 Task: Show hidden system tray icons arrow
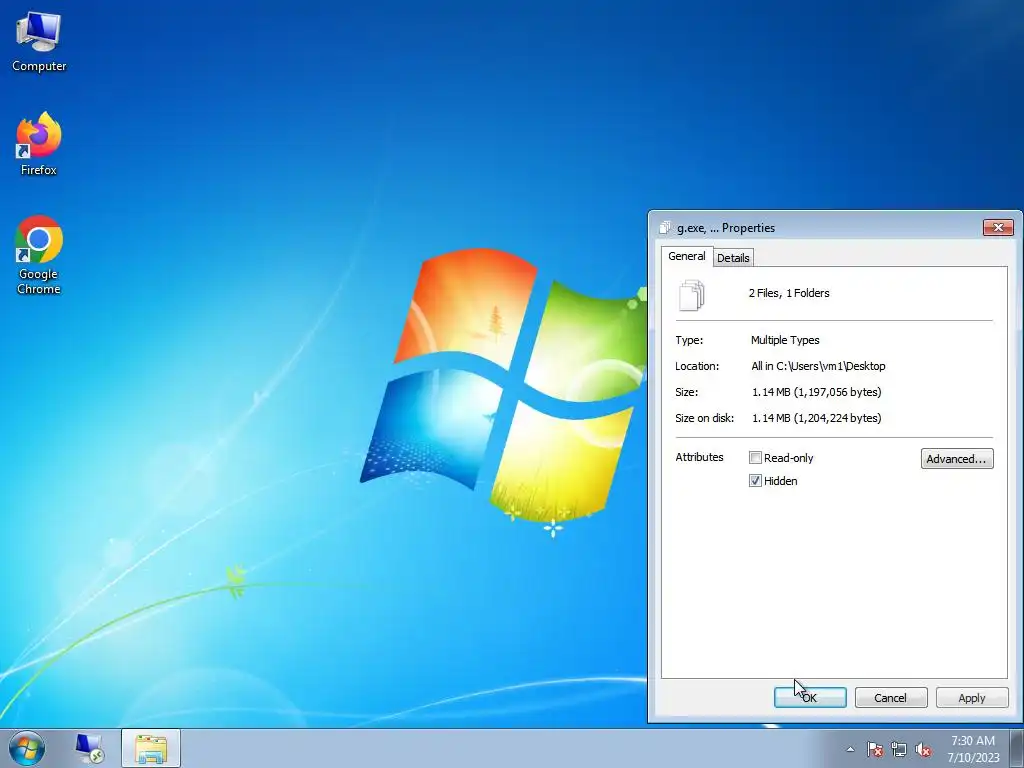pos(850,749)
